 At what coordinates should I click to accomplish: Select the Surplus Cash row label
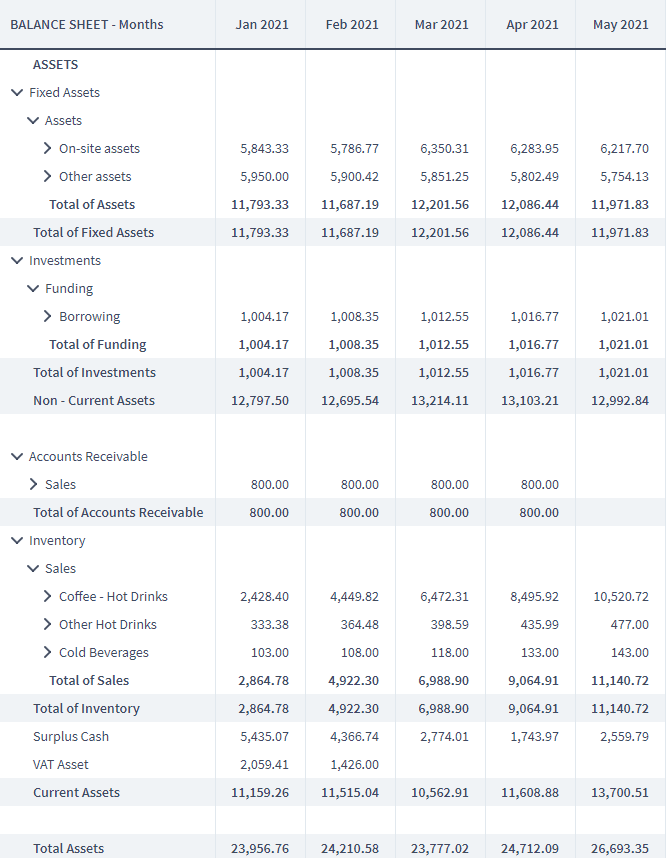(71, 737)
